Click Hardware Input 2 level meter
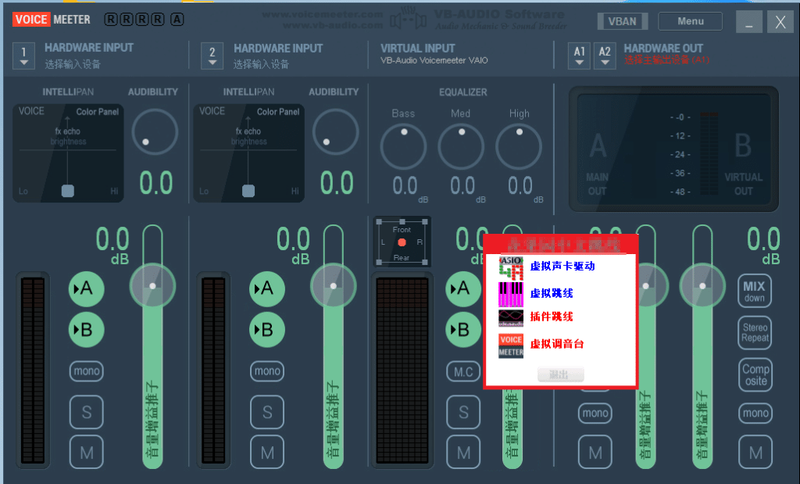This screenshot has height=484, width=800. [x=214, y=370]
